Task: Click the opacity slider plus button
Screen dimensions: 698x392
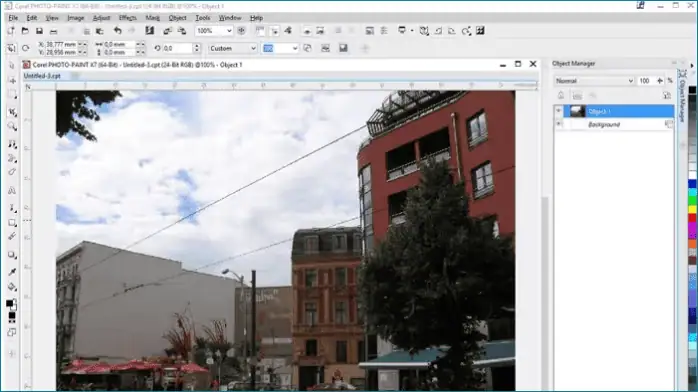Action: tap(660, 81)
